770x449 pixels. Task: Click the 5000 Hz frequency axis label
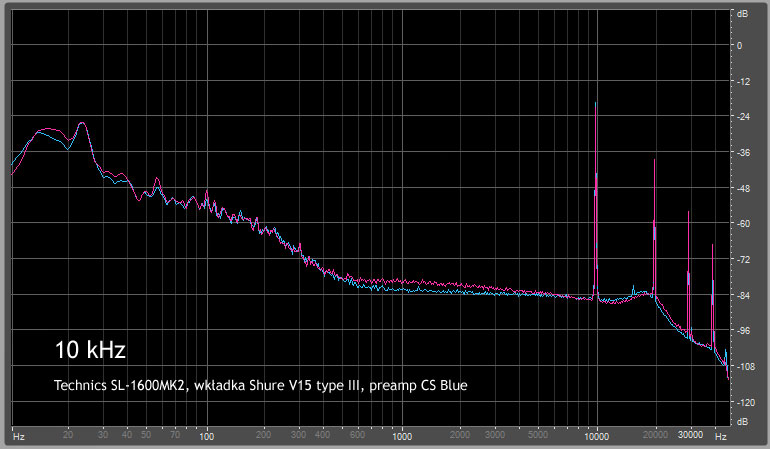(538, 435)
